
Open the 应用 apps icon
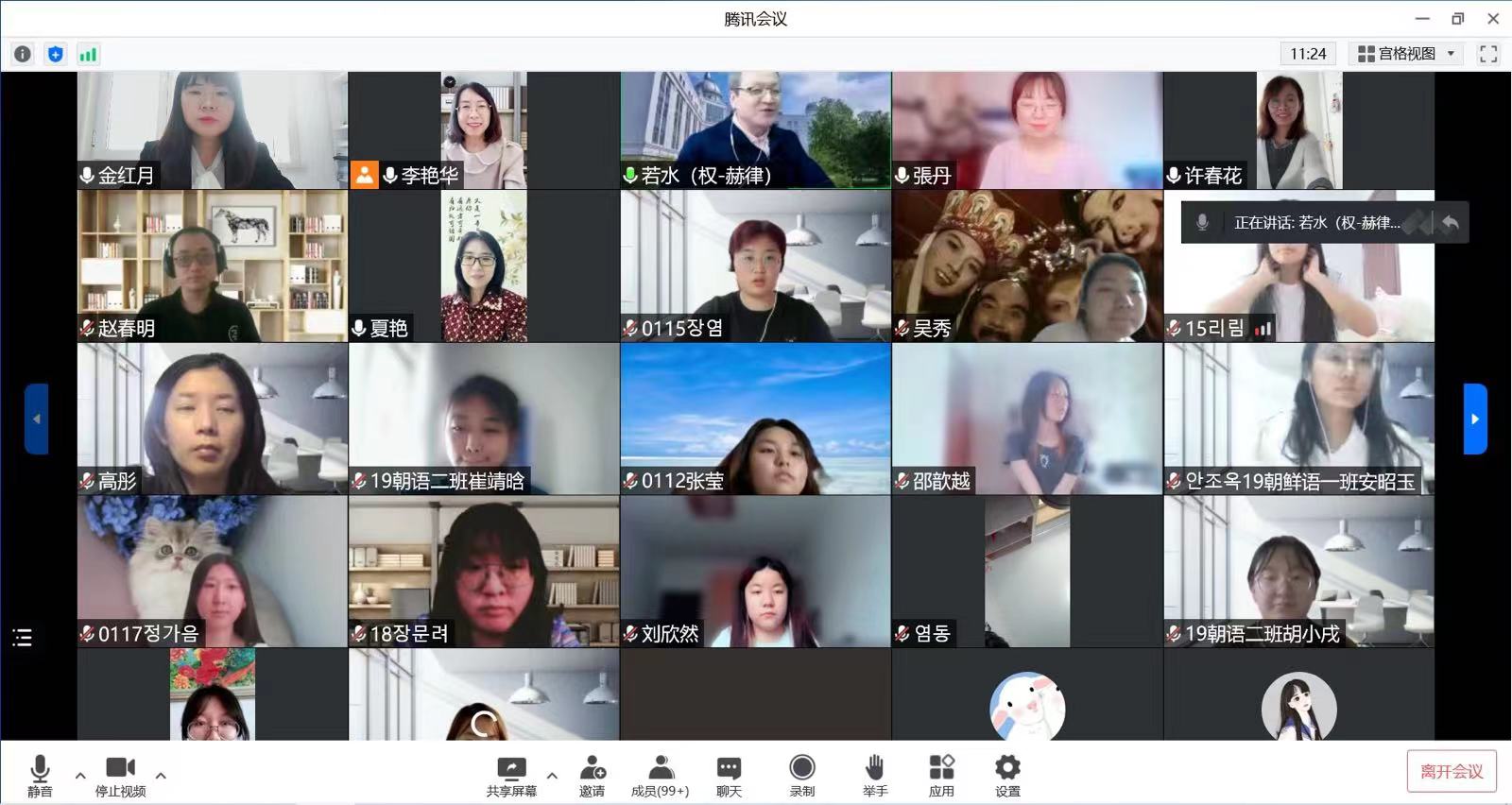[941, 775]
